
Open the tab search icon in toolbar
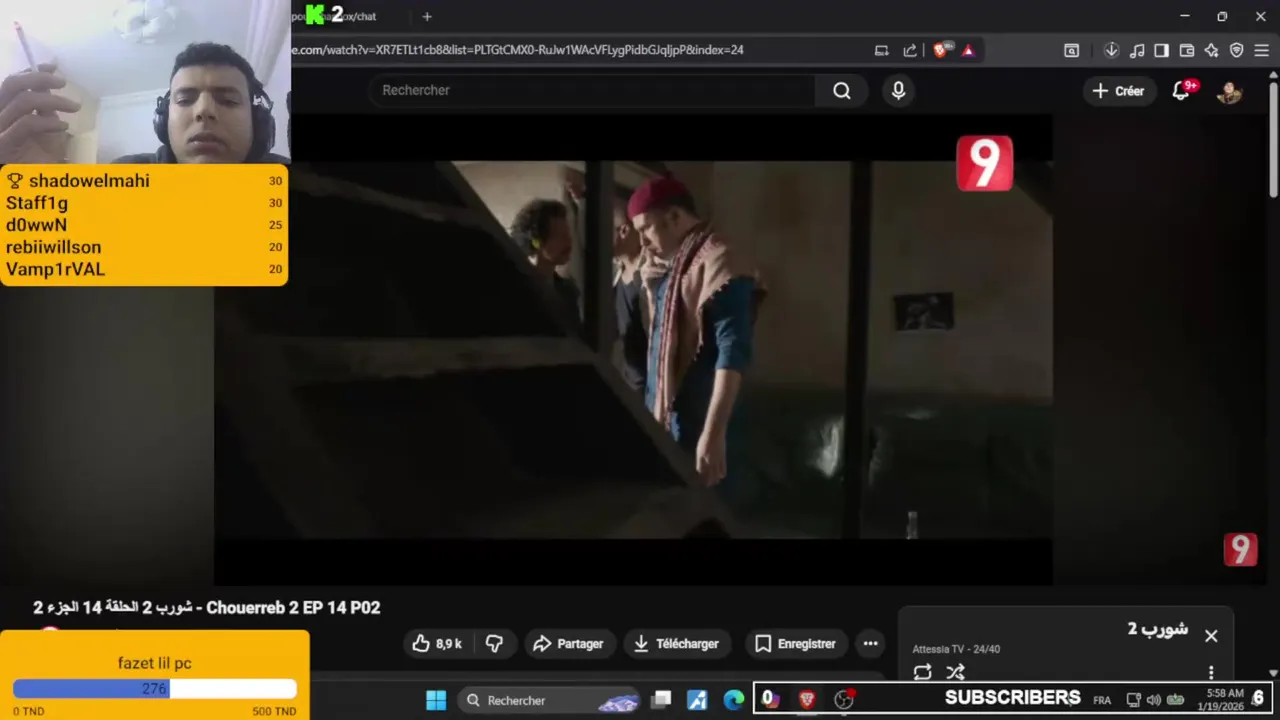click(1071, 50)
